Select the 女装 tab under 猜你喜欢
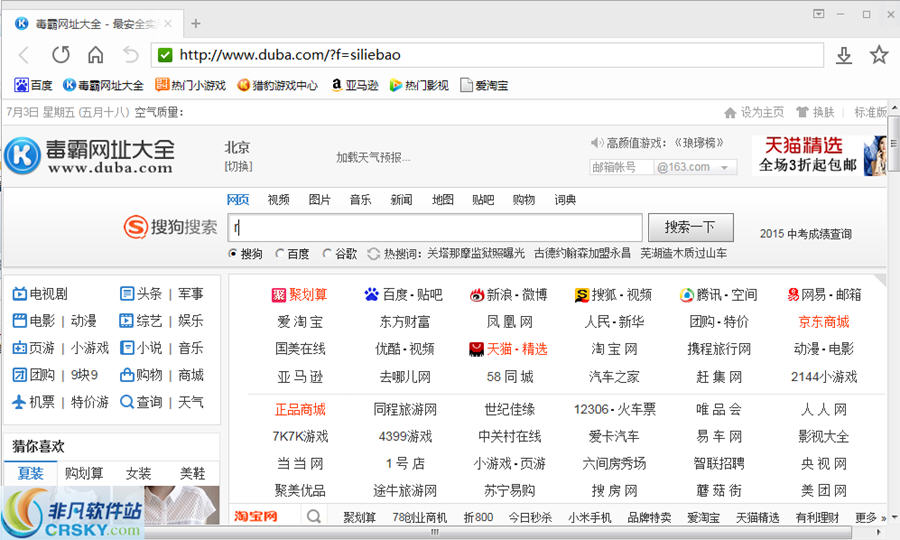 pyautogui.click(x=138, y=473)
